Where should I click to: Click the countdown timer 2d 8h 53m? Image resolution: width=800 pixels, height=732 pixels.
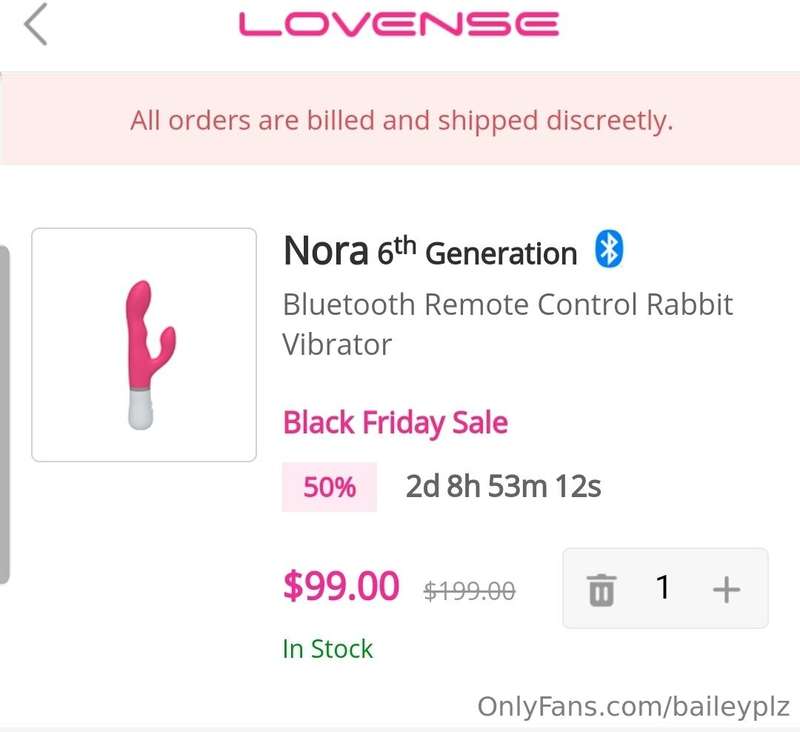coord(503,486)
